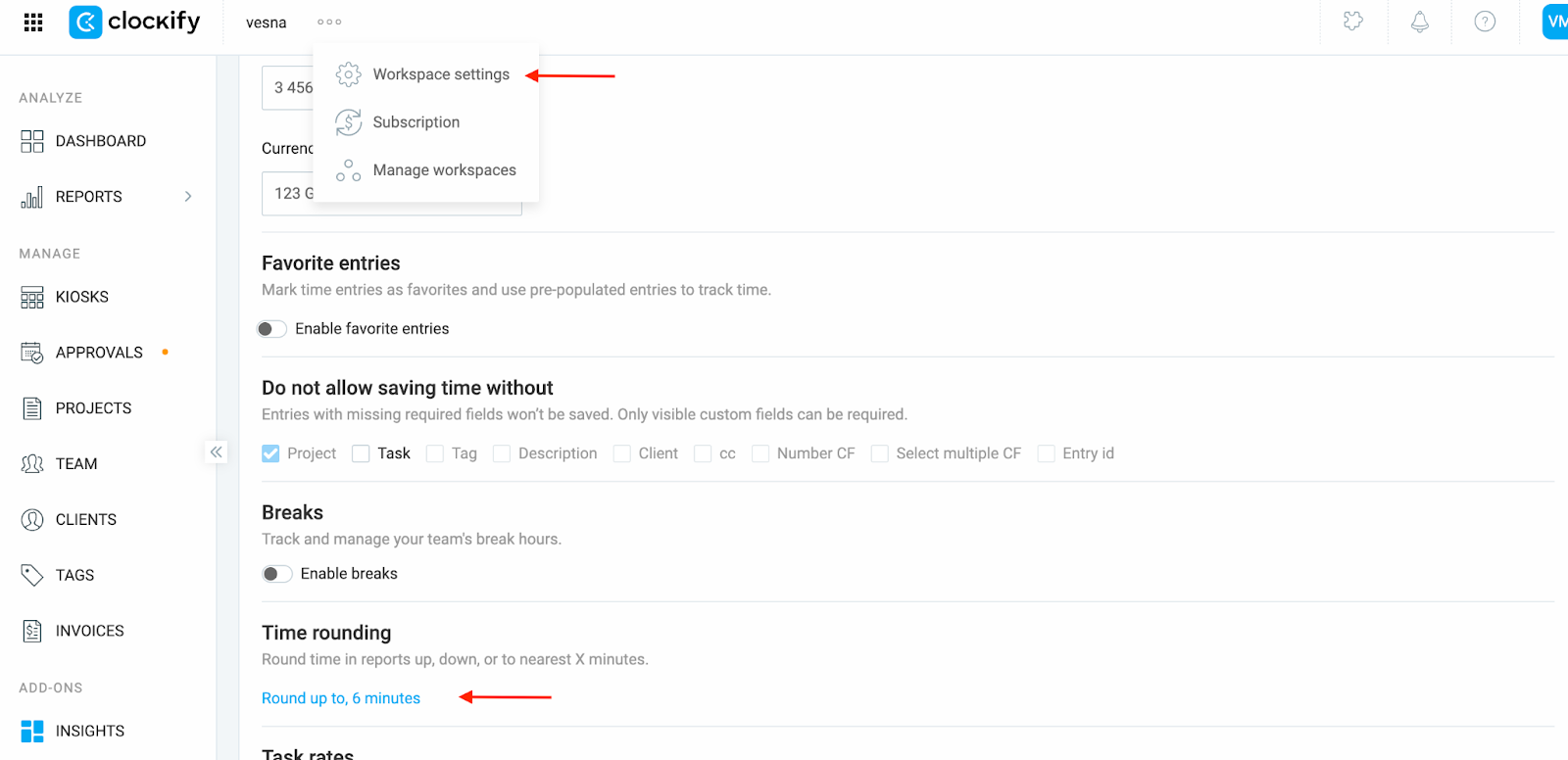Toggle Enable breaks switch
This screenshot has height=760, width=1568.
pyautogui.click(x=276, y=574)
